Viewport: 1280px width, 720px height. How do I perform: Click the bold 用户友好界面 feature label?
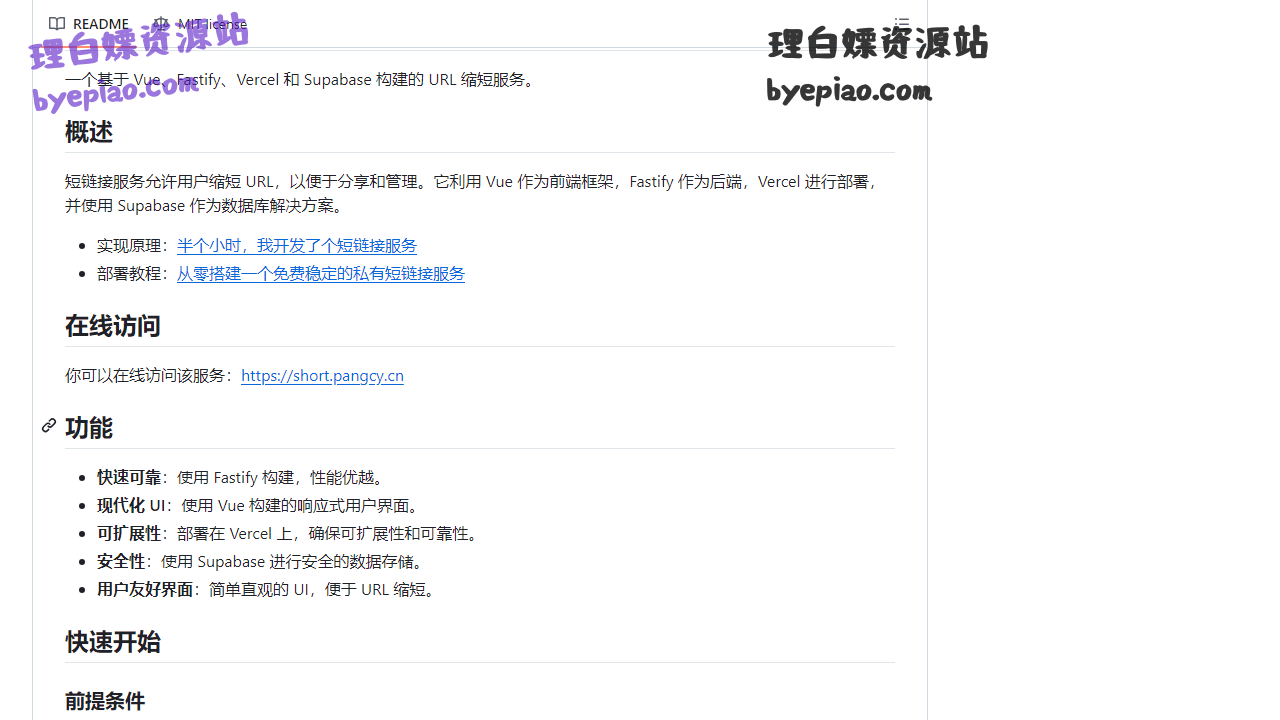145,589
